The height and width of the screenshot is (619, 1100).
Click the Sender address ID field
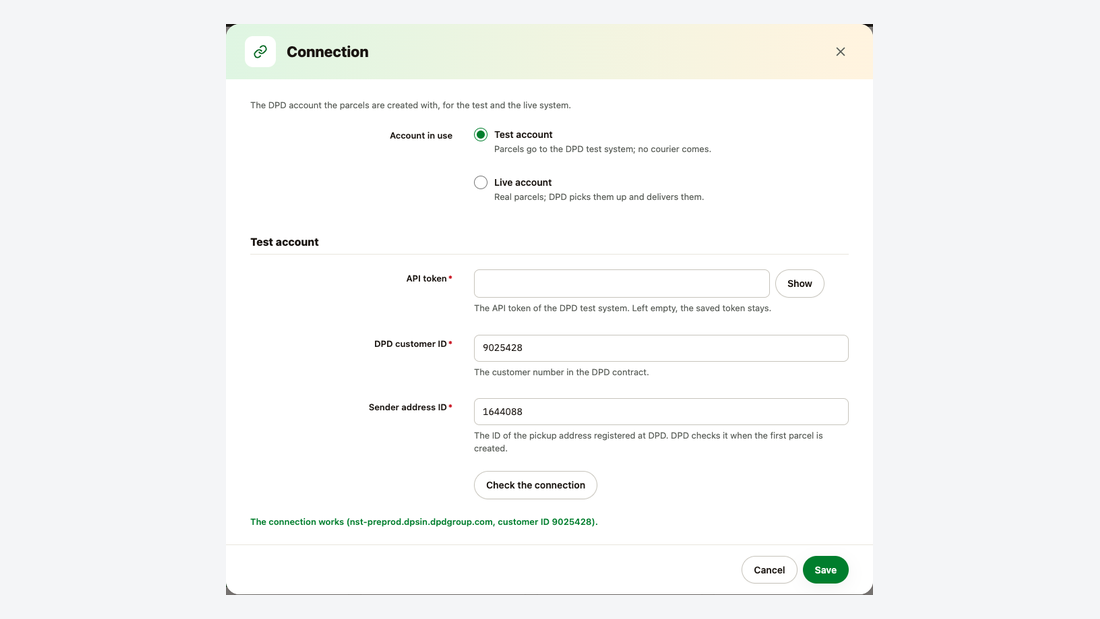coord(661,412)
